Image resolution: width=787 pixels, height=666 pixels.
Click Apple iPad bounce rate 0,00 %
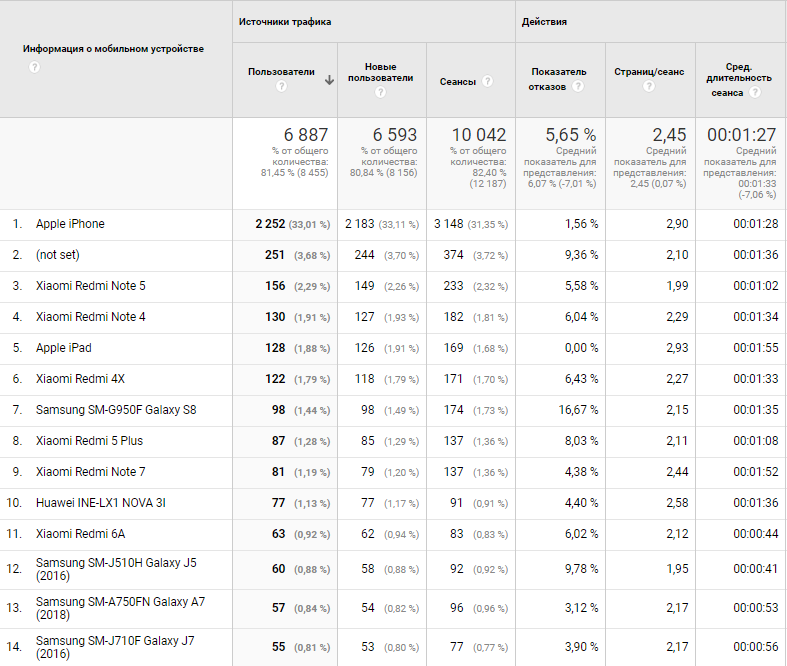coord(581,348)
